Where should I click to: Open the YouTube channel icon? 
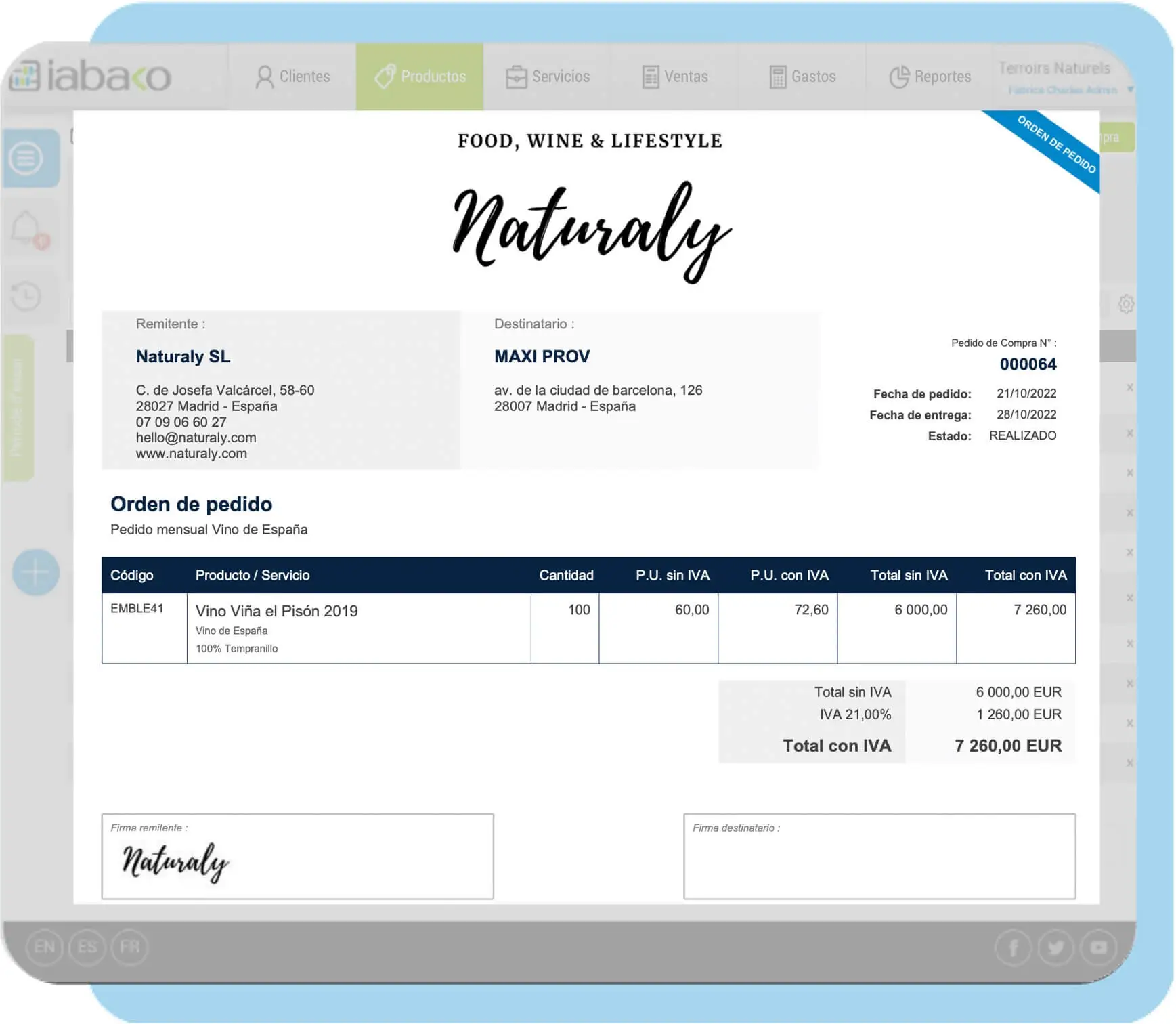point(1098,947)
